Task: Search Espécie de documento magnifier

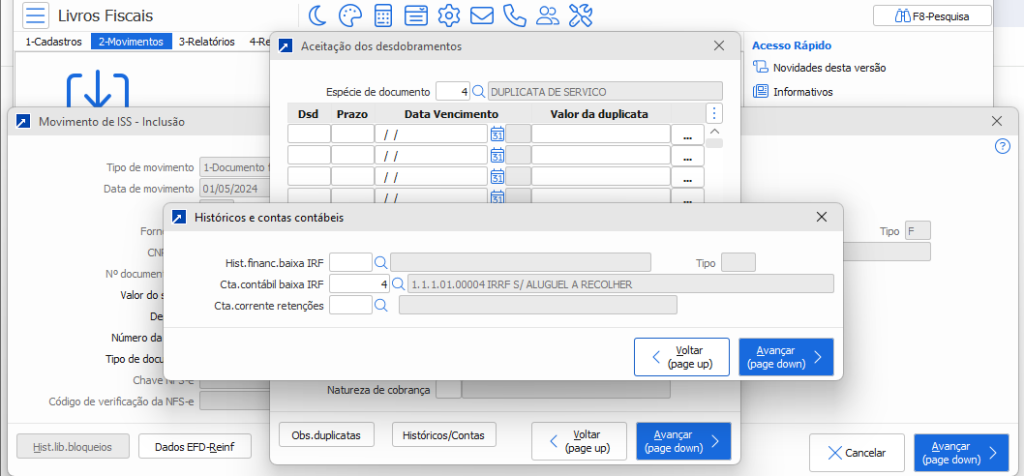Action: (x=478, y=91)
